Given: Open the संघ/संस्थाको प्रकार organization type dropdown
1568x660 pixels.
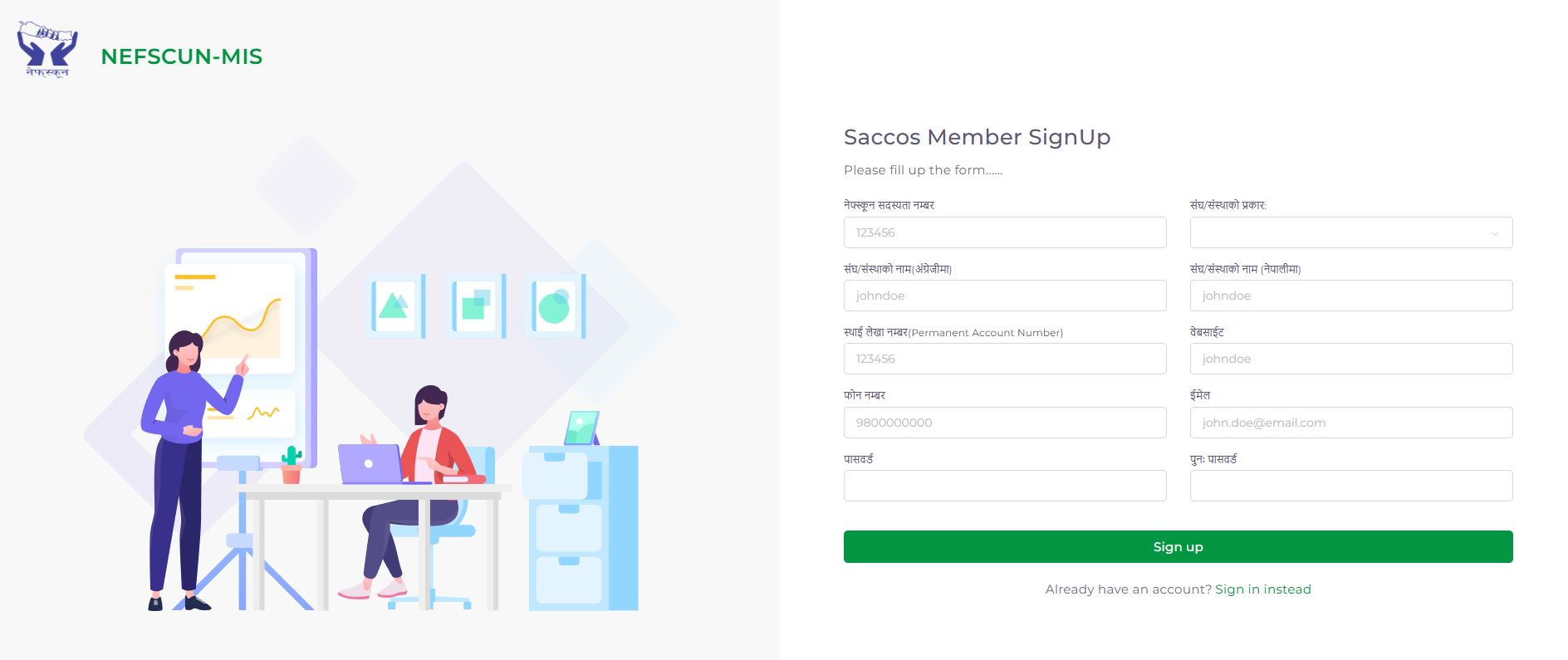Looking at the screenshot, I should pyautogui.click(x=1350, y=232).
